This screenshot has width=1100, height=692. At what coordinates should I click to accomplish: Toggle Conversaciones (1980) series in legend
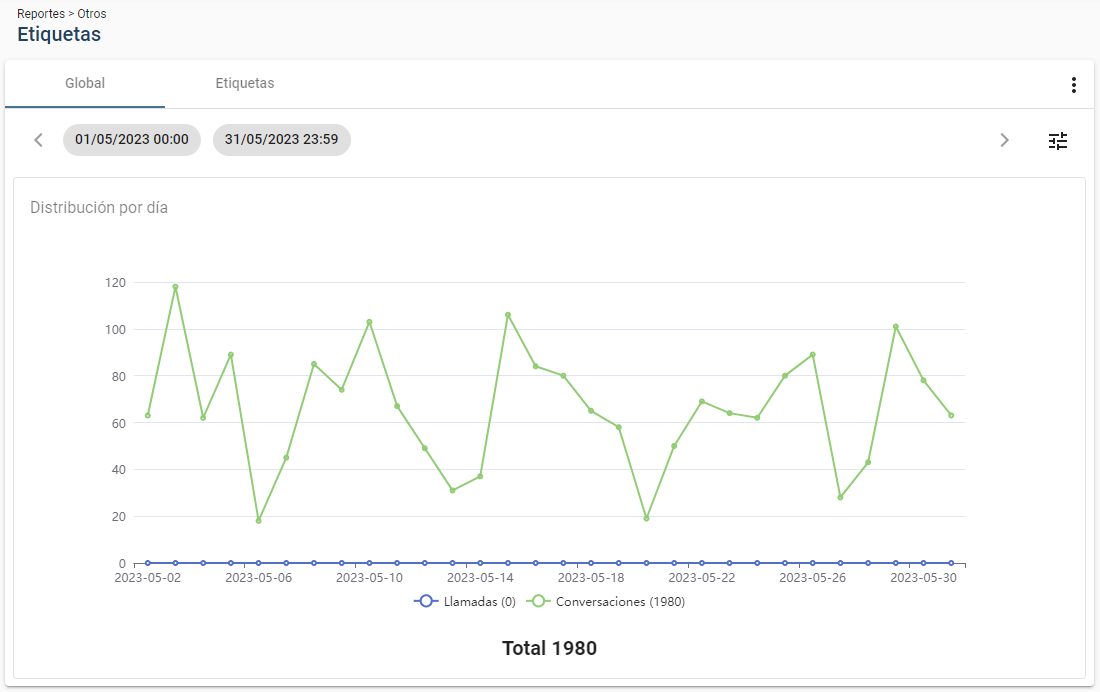(x=605, y=601)
